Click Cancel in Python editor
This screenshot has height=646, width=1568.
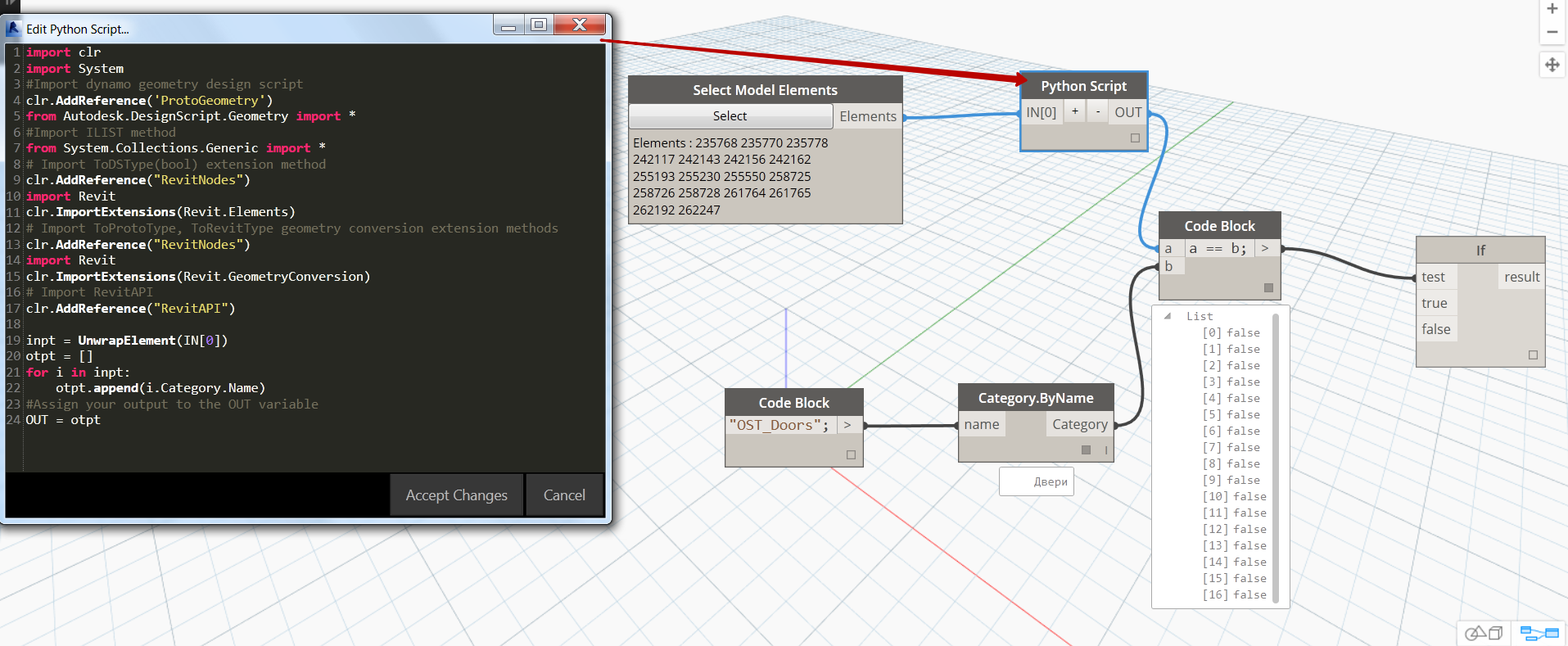(564, 495)
